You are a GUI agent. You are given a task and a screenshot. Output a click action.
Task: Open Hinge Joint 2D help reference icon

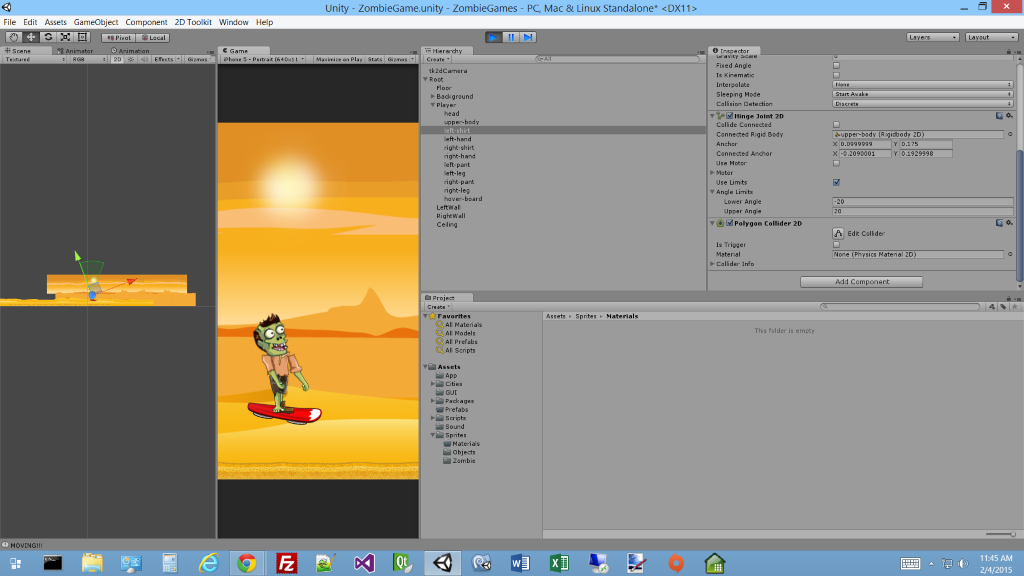tap(999, 116)
